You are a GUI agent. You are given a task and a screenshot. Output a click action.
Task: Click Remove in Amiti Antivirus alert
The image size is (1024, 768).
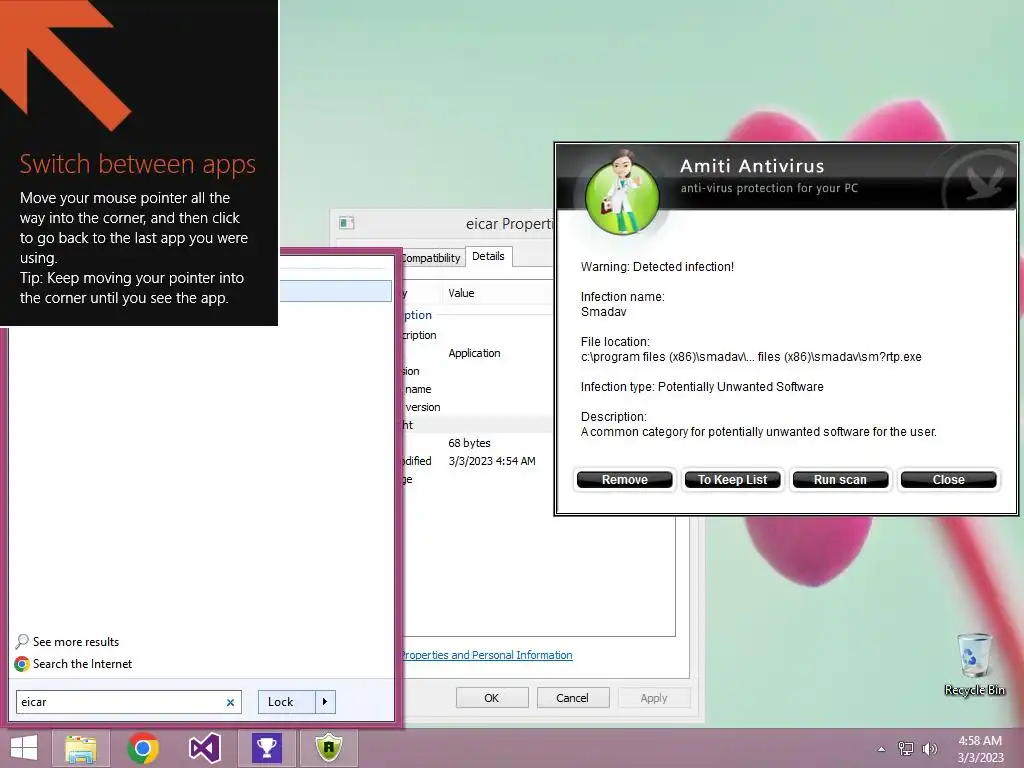point(624,479)
